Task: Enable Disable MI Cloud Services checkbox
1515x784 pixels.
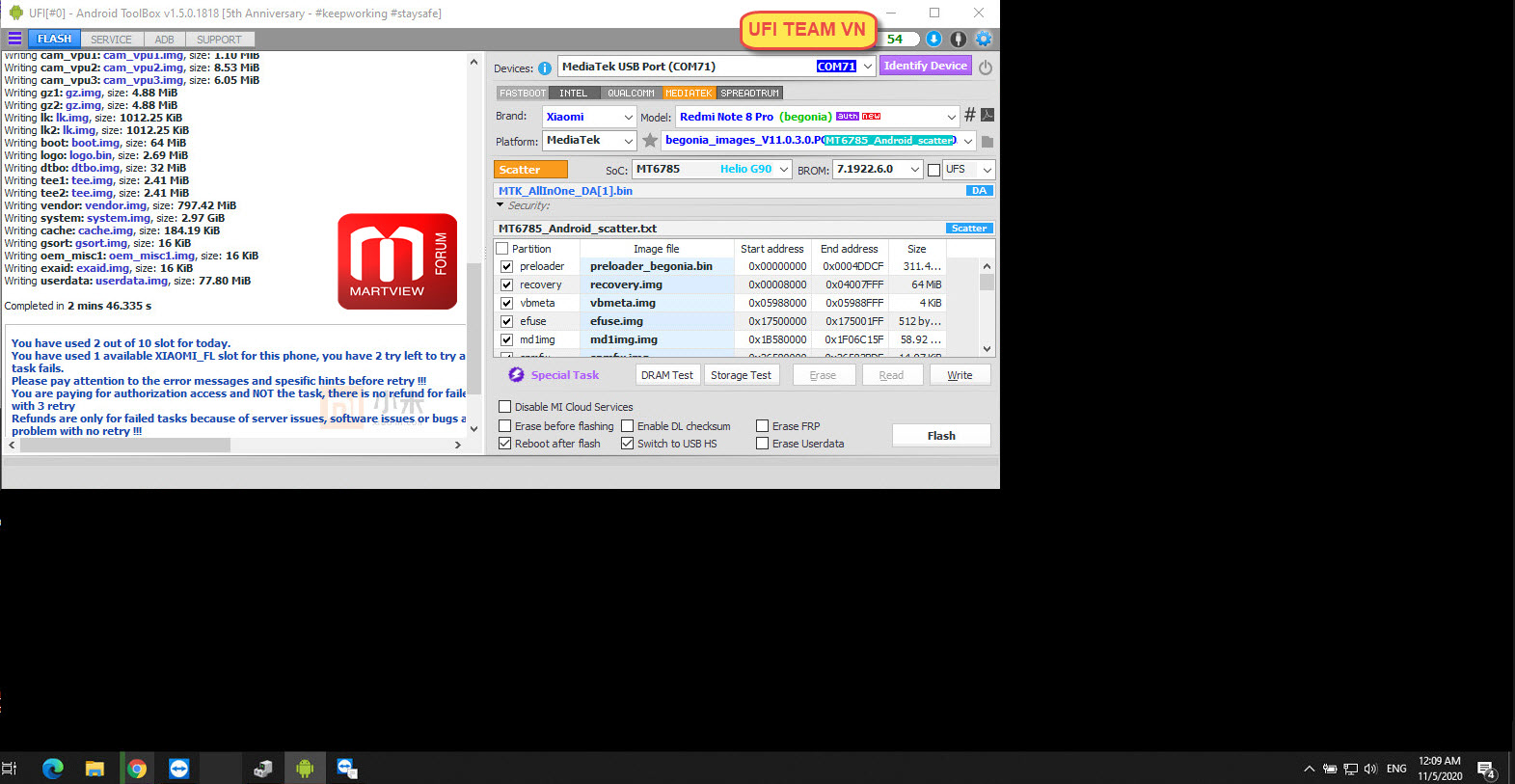Action: [504, 407]
